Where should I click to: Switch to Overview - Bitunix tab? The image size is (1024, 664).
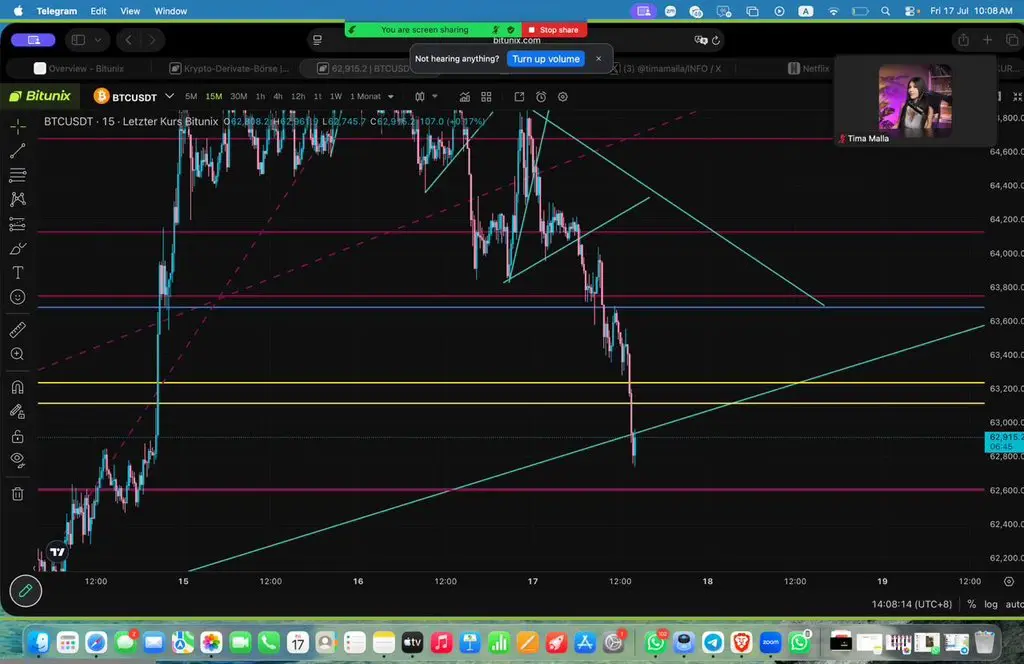click(x=79, y=69)
